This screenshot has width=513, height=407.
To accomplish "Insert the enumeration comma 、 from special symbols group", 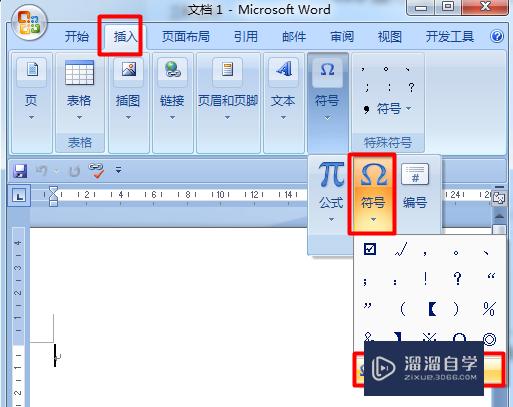I will [408, 69].
